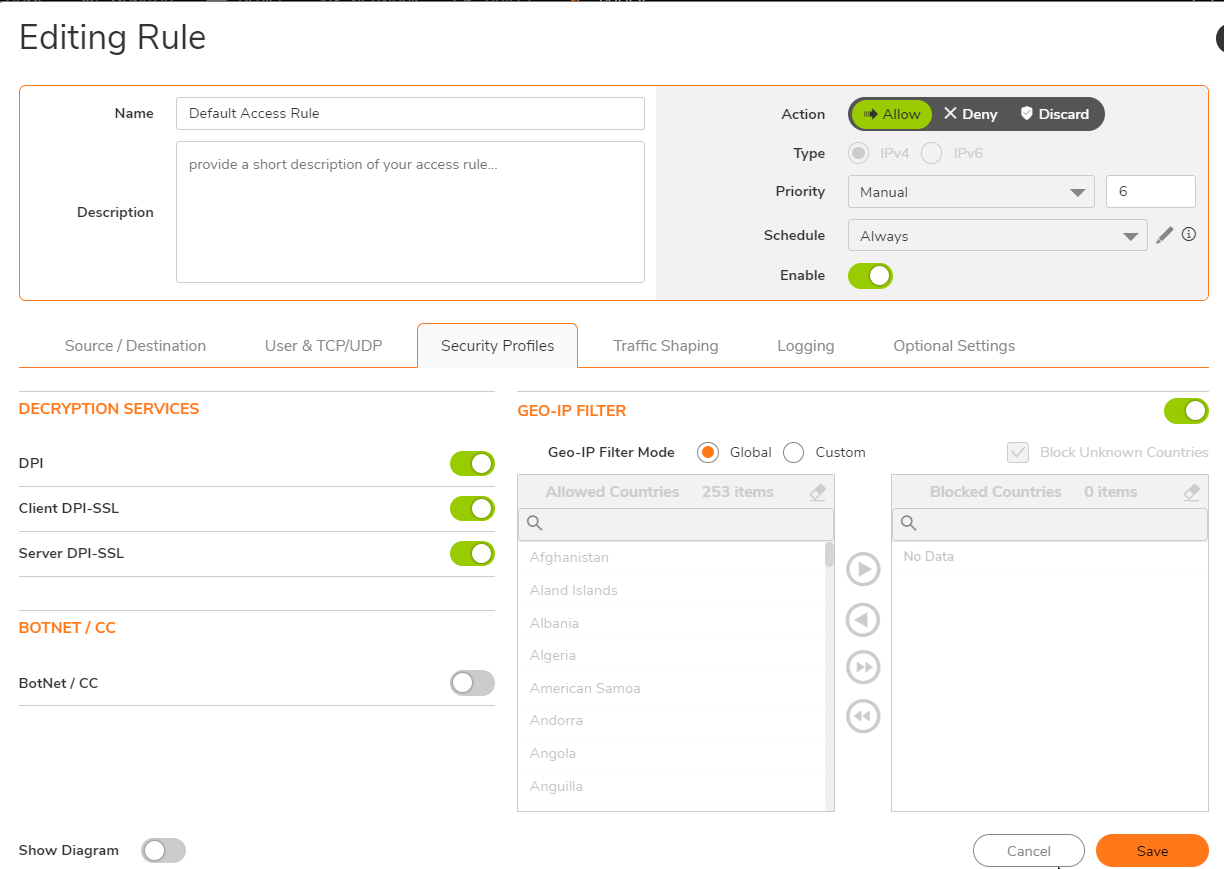Clear Blocked Countries list with eraser icon

(x=1191, y=492)
